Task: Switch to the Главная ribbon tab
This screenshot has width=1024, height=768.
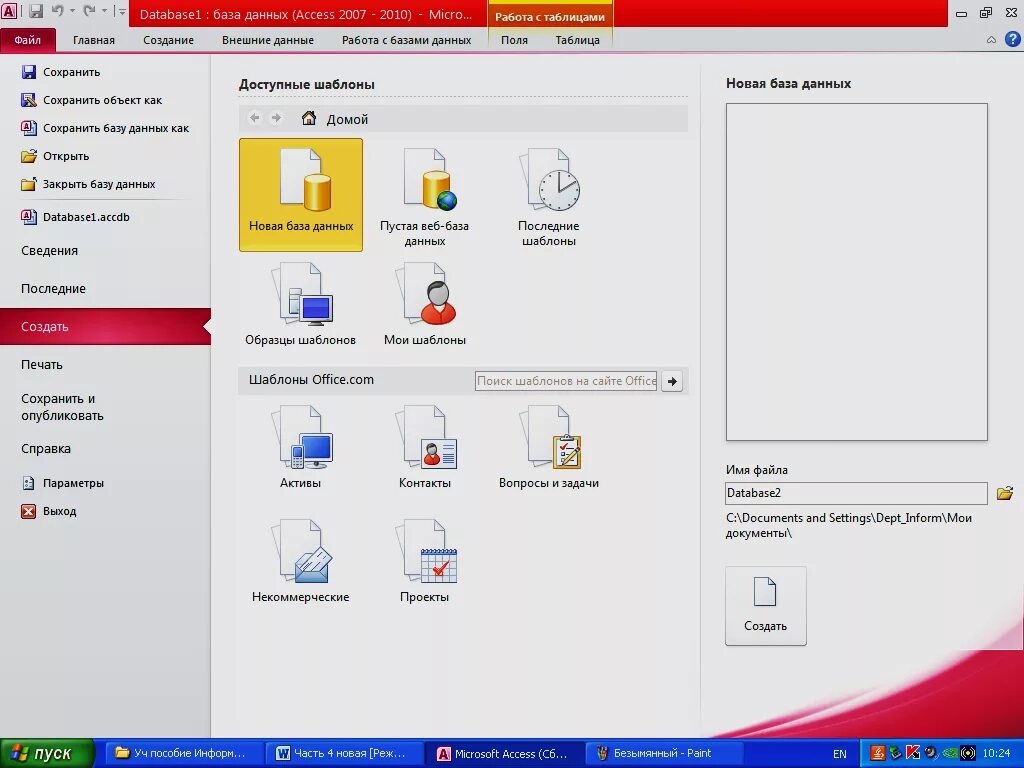Action: pyautogui.click(x=93, y=40)
